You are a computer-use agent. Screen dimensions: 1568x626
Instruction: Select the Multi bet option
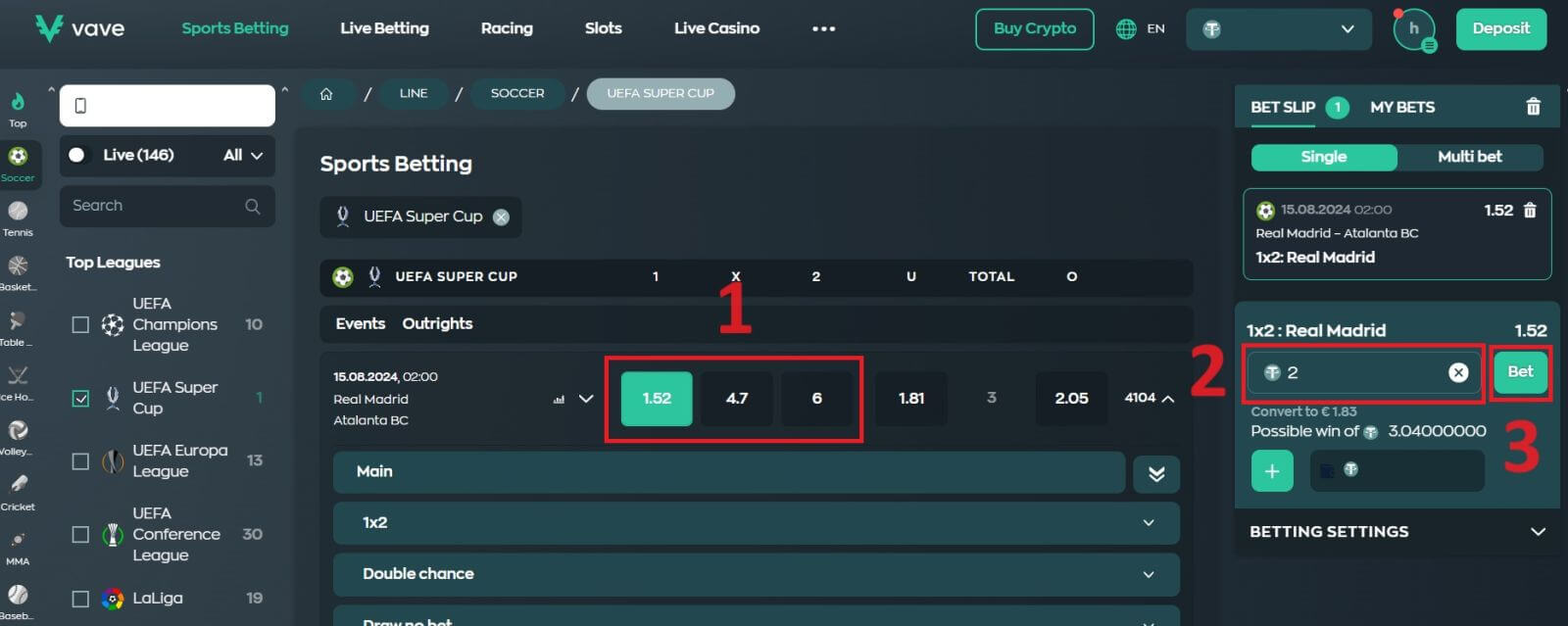[x=1468, y=157]
